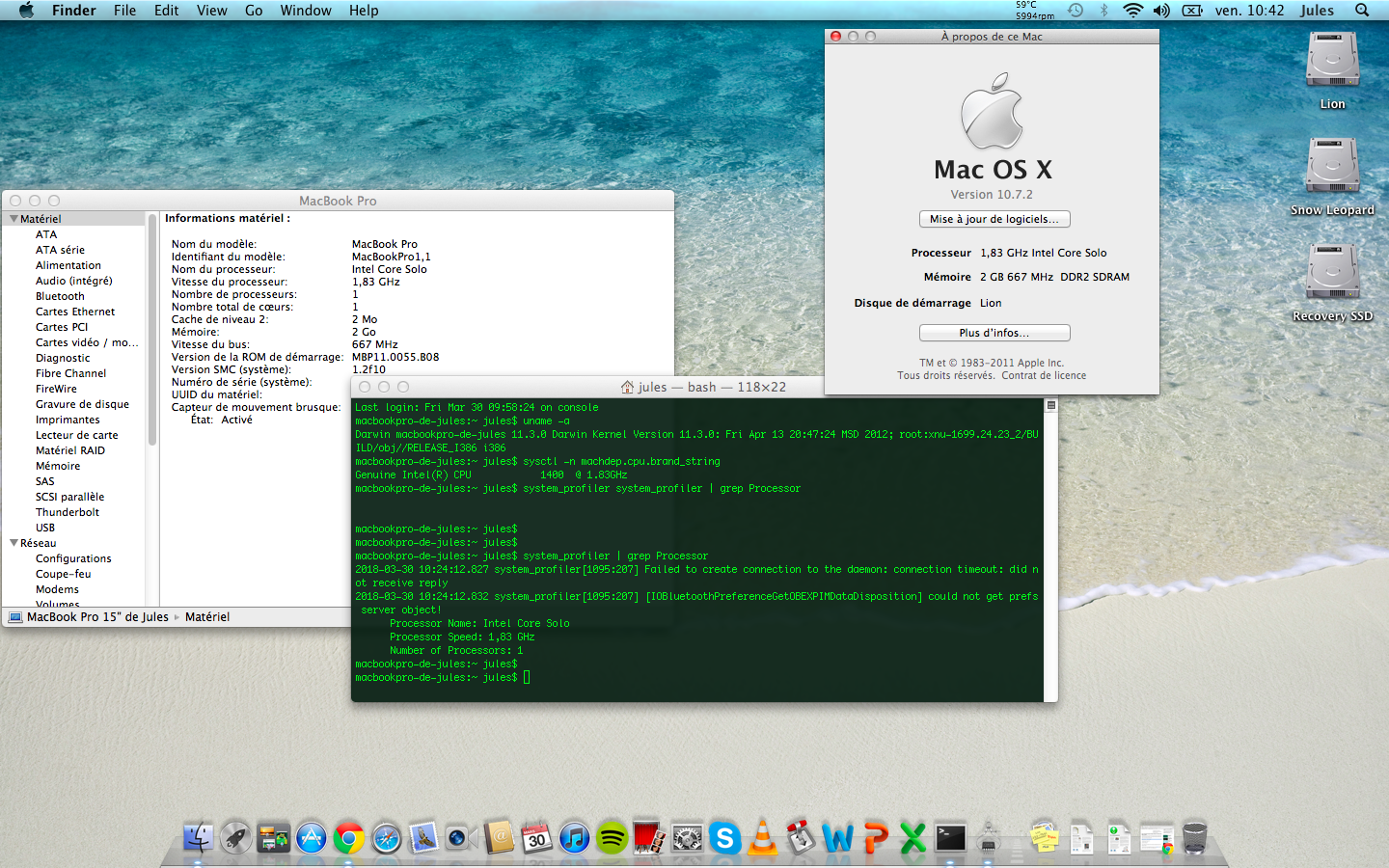Image resolution: width=1389 pixels, height=868 pixels.
Task: Open the Go menu
Action: tap(254, 10)
